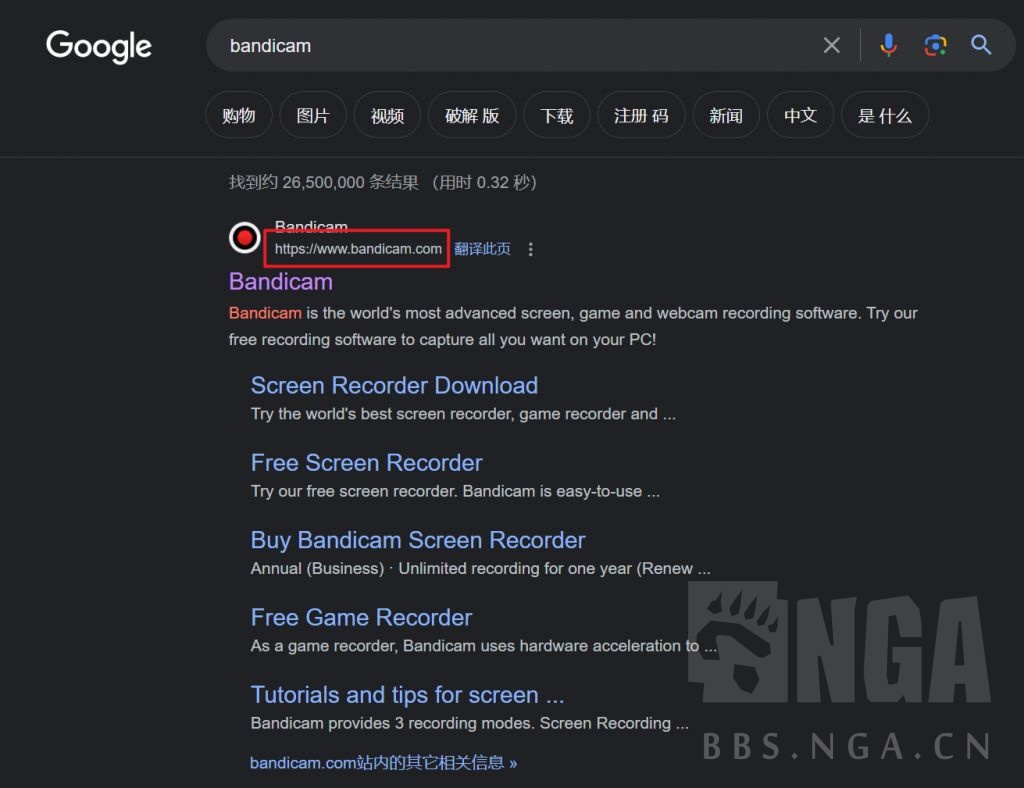The width and height of the screenshot is (1024, 788).
Task: Click the Bandicam site name above the URL
Action: pyautogui.click(x=311, y=227)
